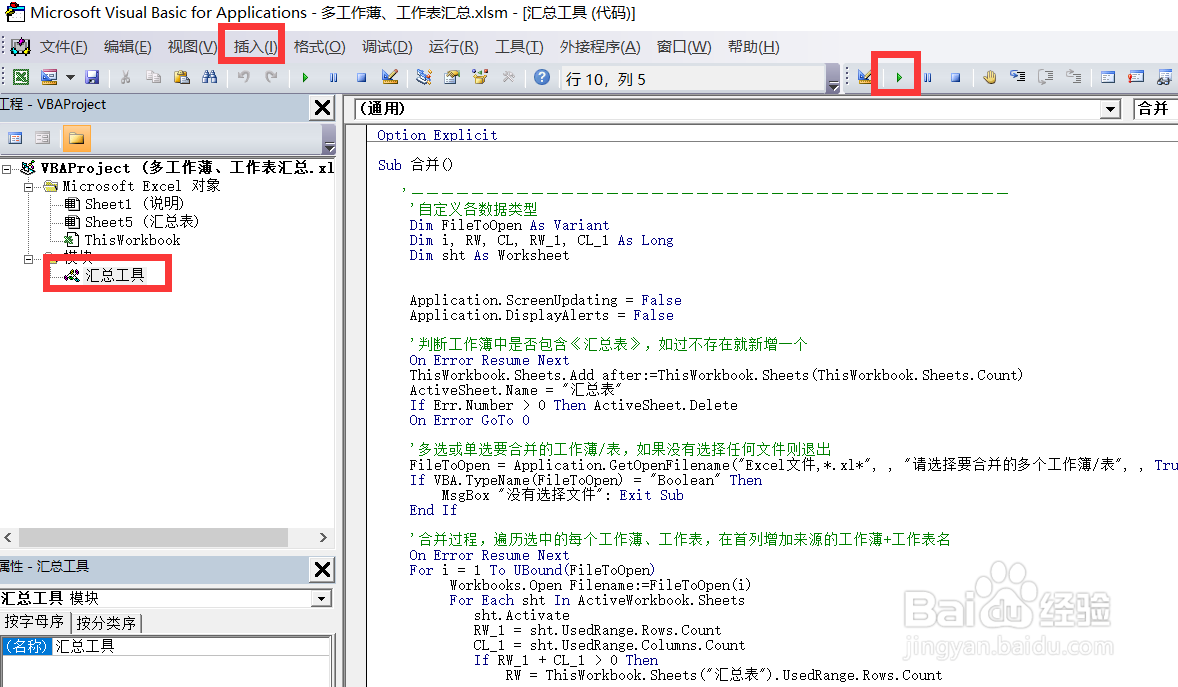This screenshot has height=687, width=1178.
Task: Open the 插入(I) menu
Action: (255, 47)
